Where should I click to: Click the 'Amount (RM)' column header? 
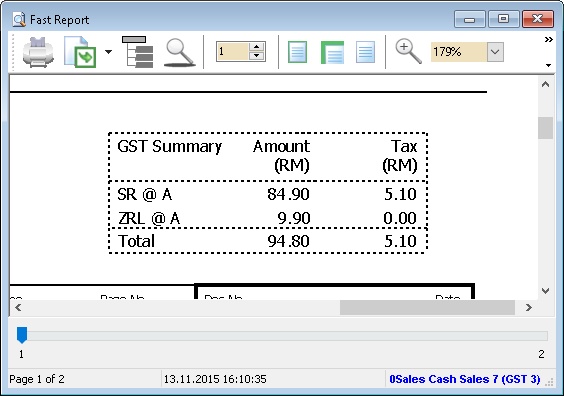click(281, 156)
